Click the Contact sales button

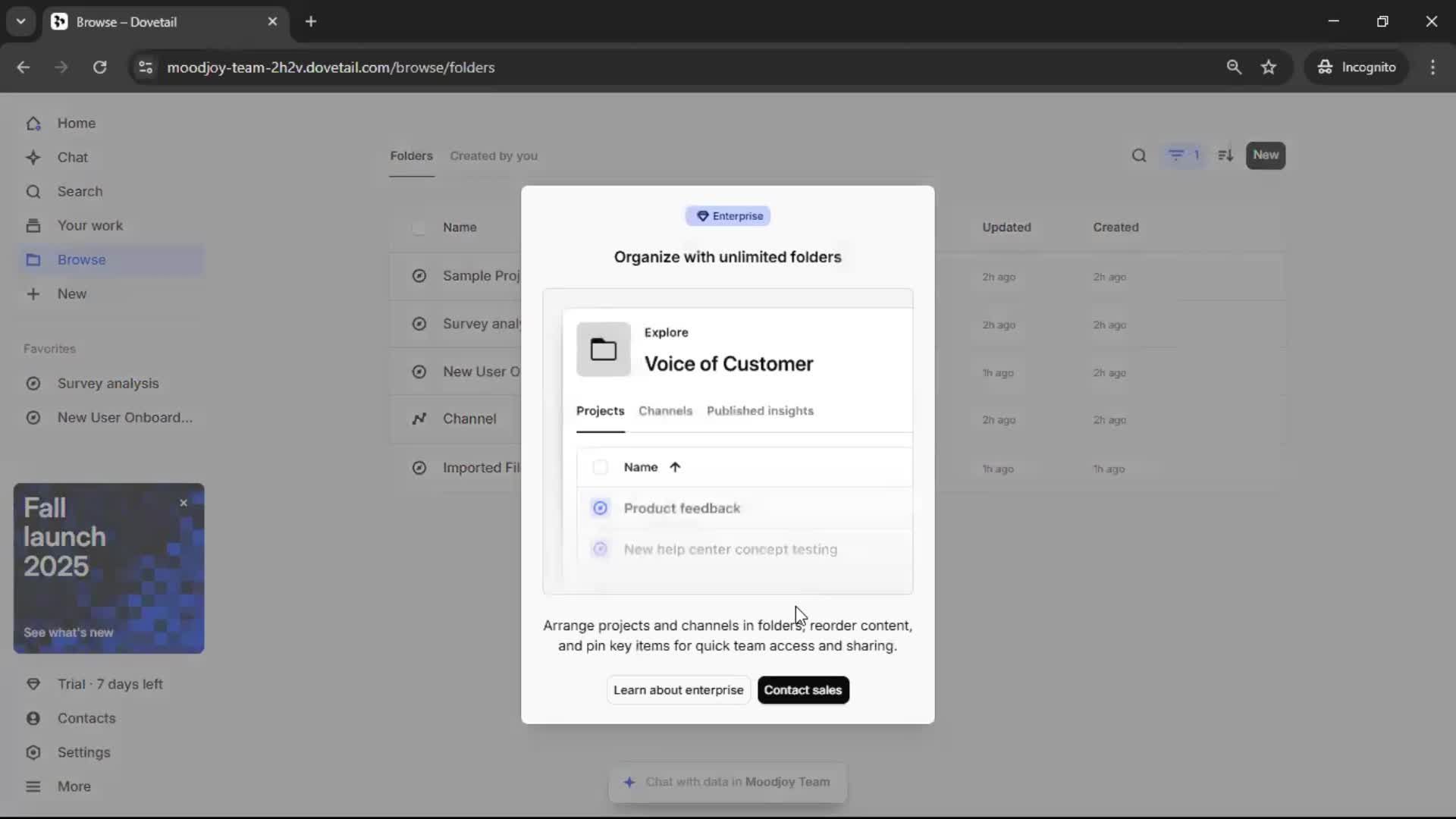[802, 690]
